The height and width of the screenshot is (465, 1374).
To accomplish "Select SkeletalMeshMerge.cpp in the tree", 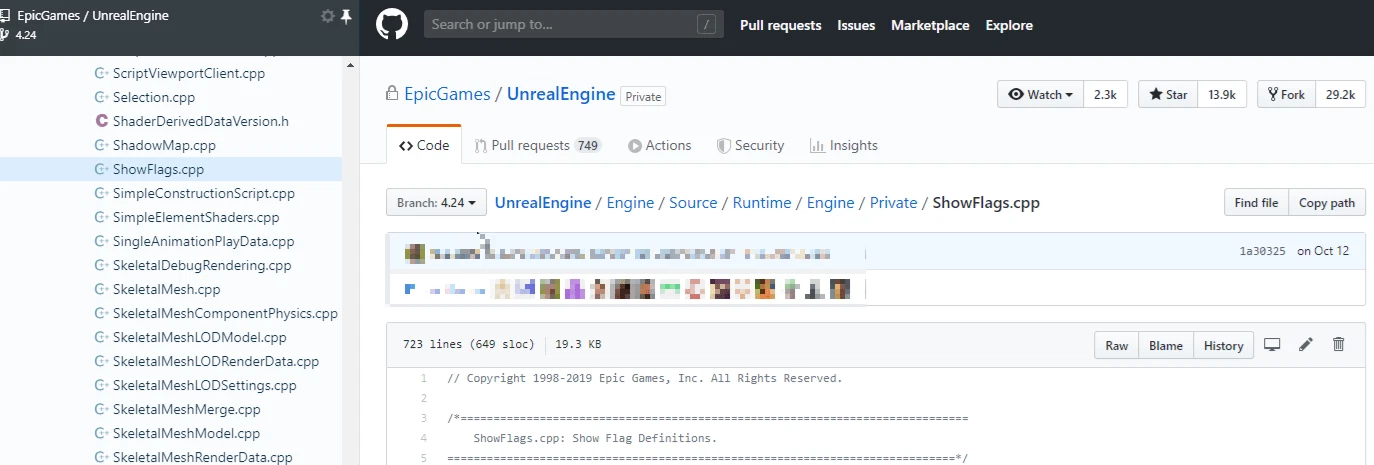I will (187, 409).
